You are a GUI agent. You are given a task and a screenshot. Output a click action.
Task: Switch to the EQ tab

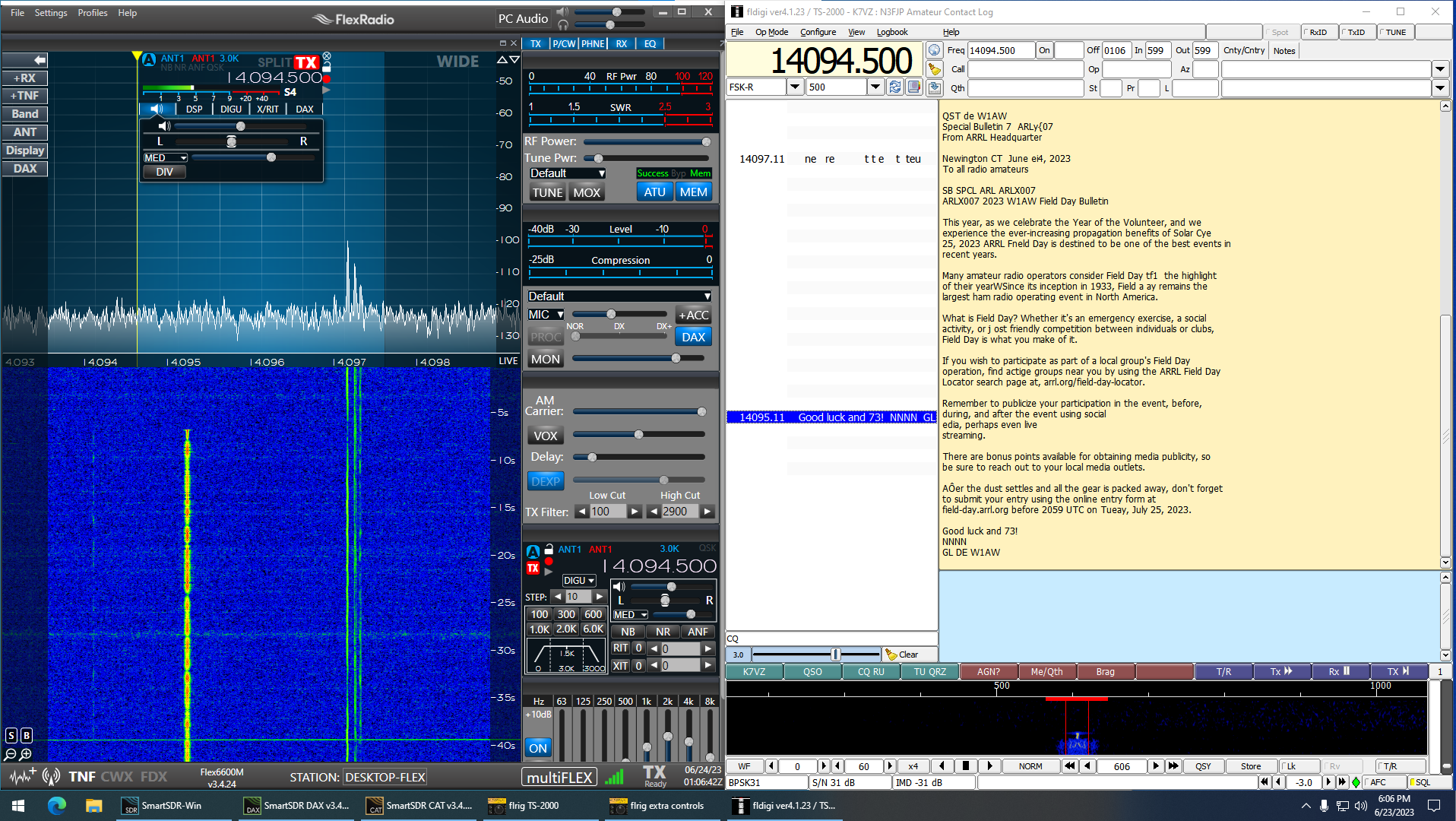point(650,43)
